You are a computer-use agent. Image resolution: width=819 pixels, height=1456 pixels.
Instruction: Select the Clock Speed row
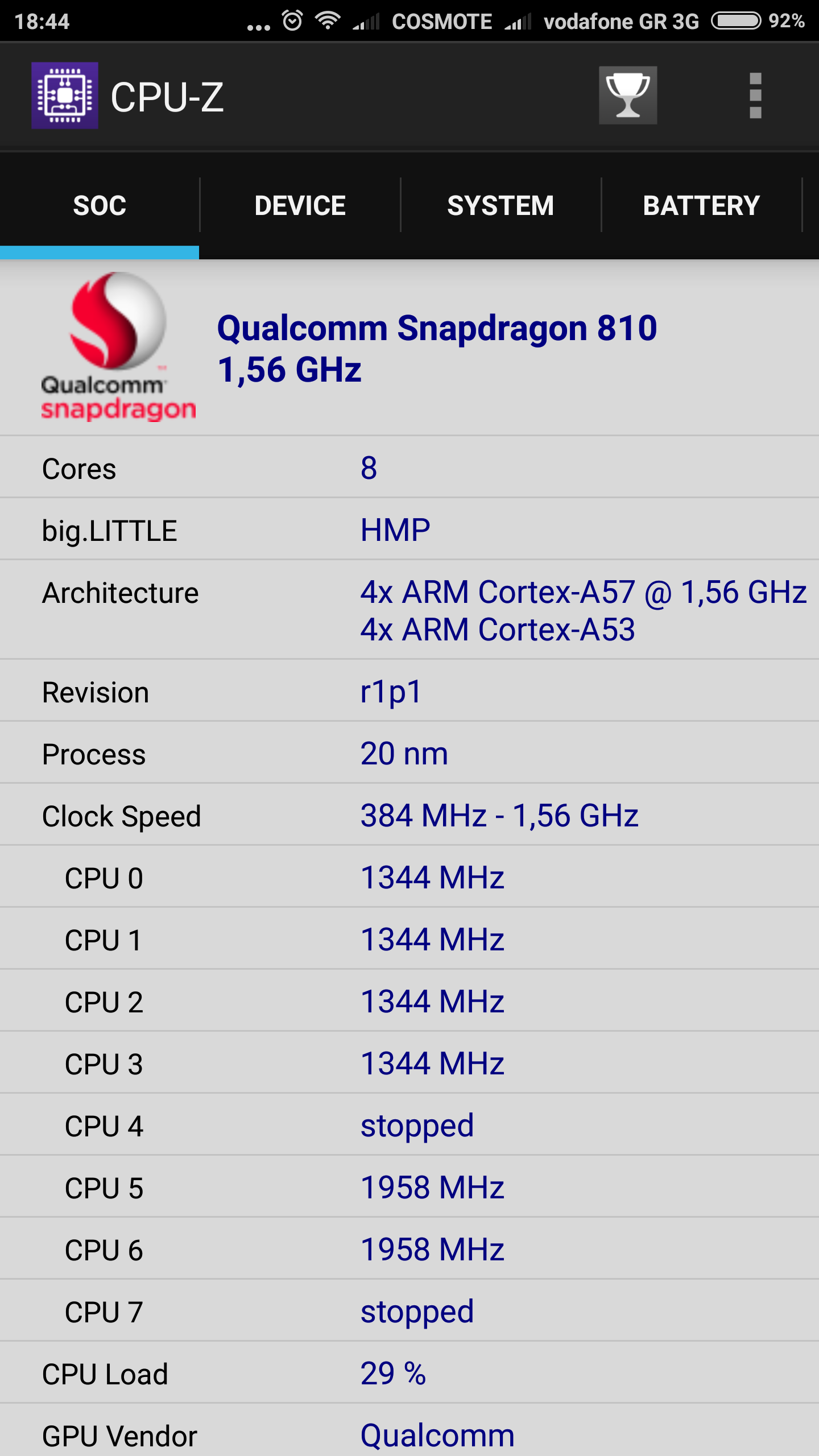[409, 816]
